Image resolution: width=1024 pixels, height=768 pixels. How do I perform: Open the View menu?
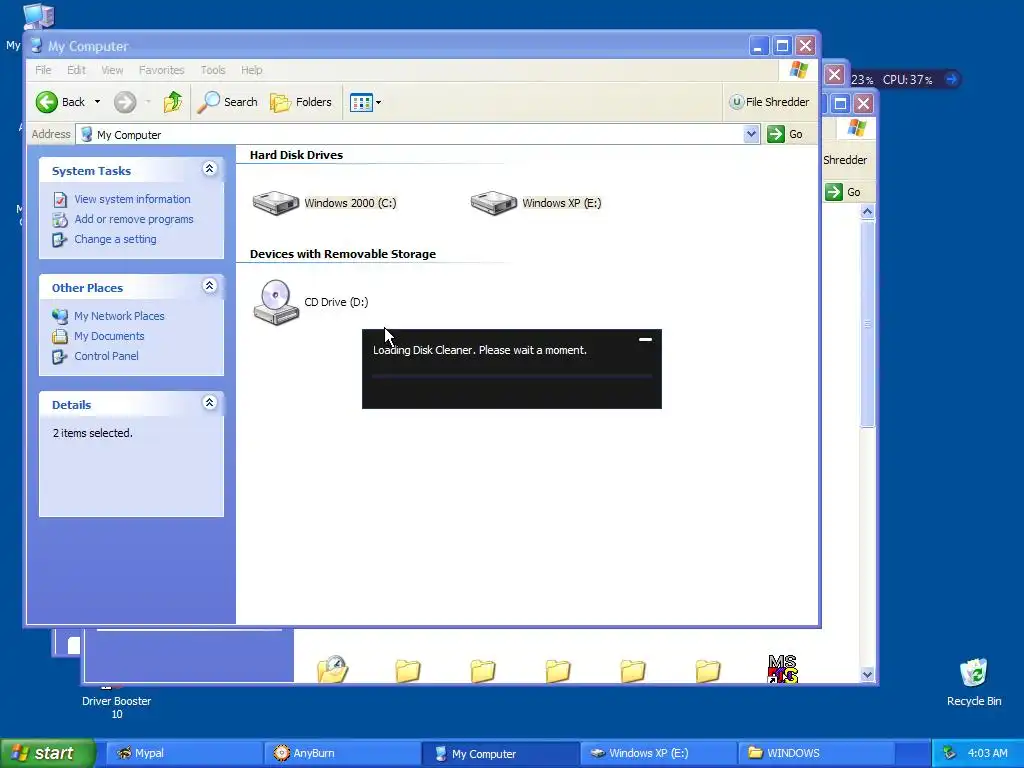click(x=112, y=70)
